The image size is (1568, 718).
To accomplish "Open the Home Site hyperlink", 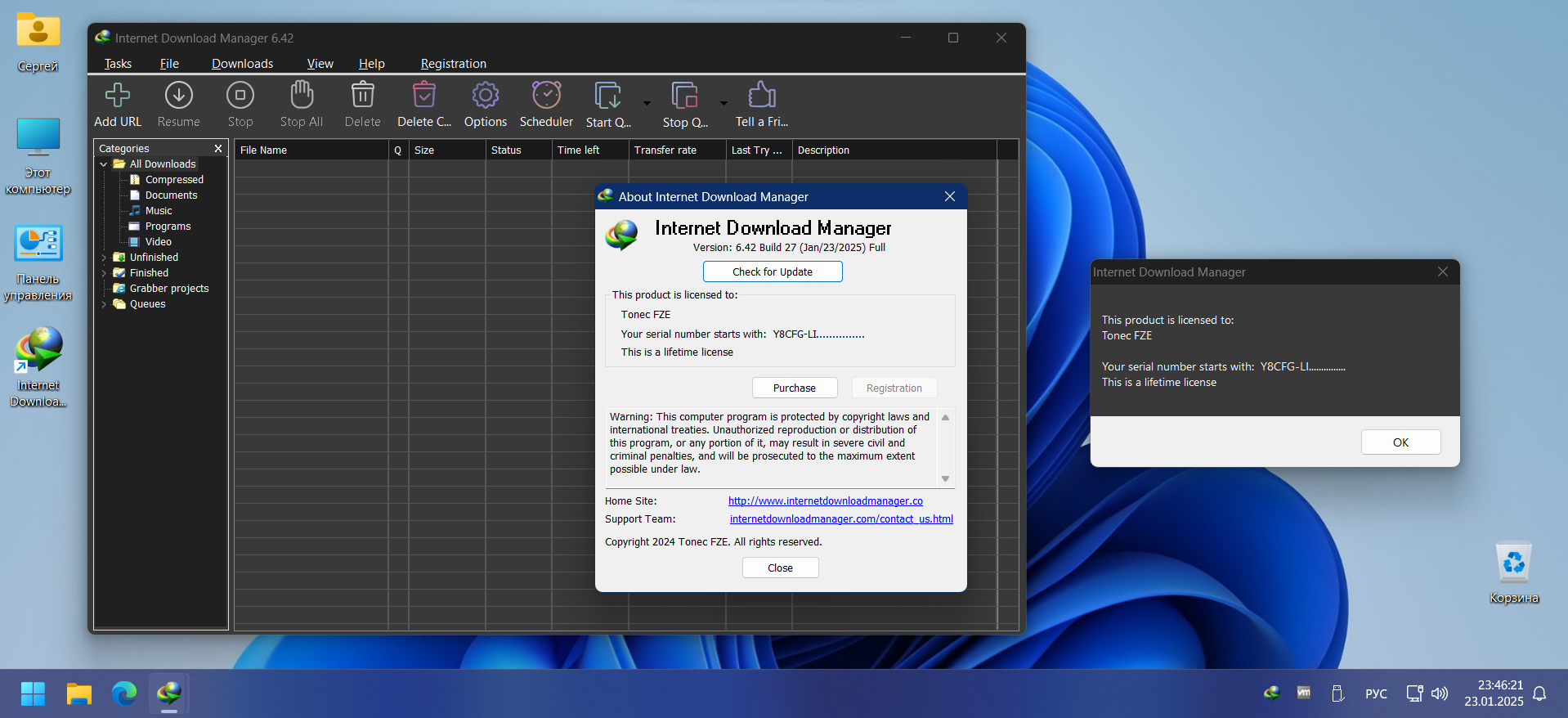I will (826, 501).
